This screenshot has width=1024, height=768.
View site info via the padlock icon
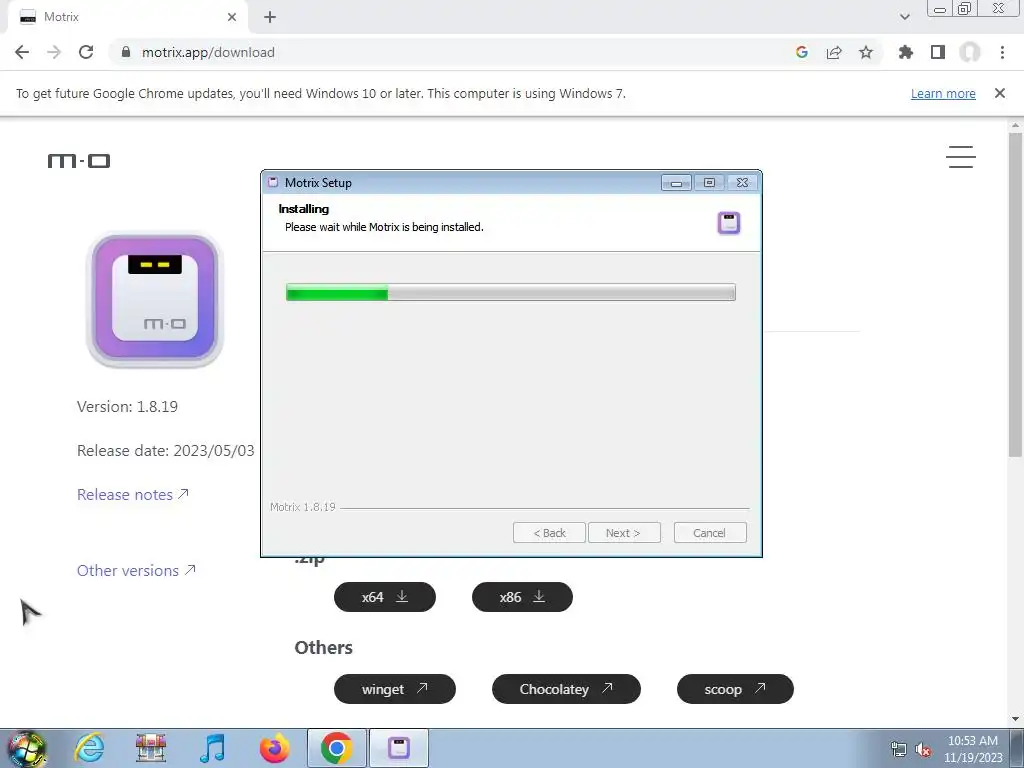click(126, 52)
